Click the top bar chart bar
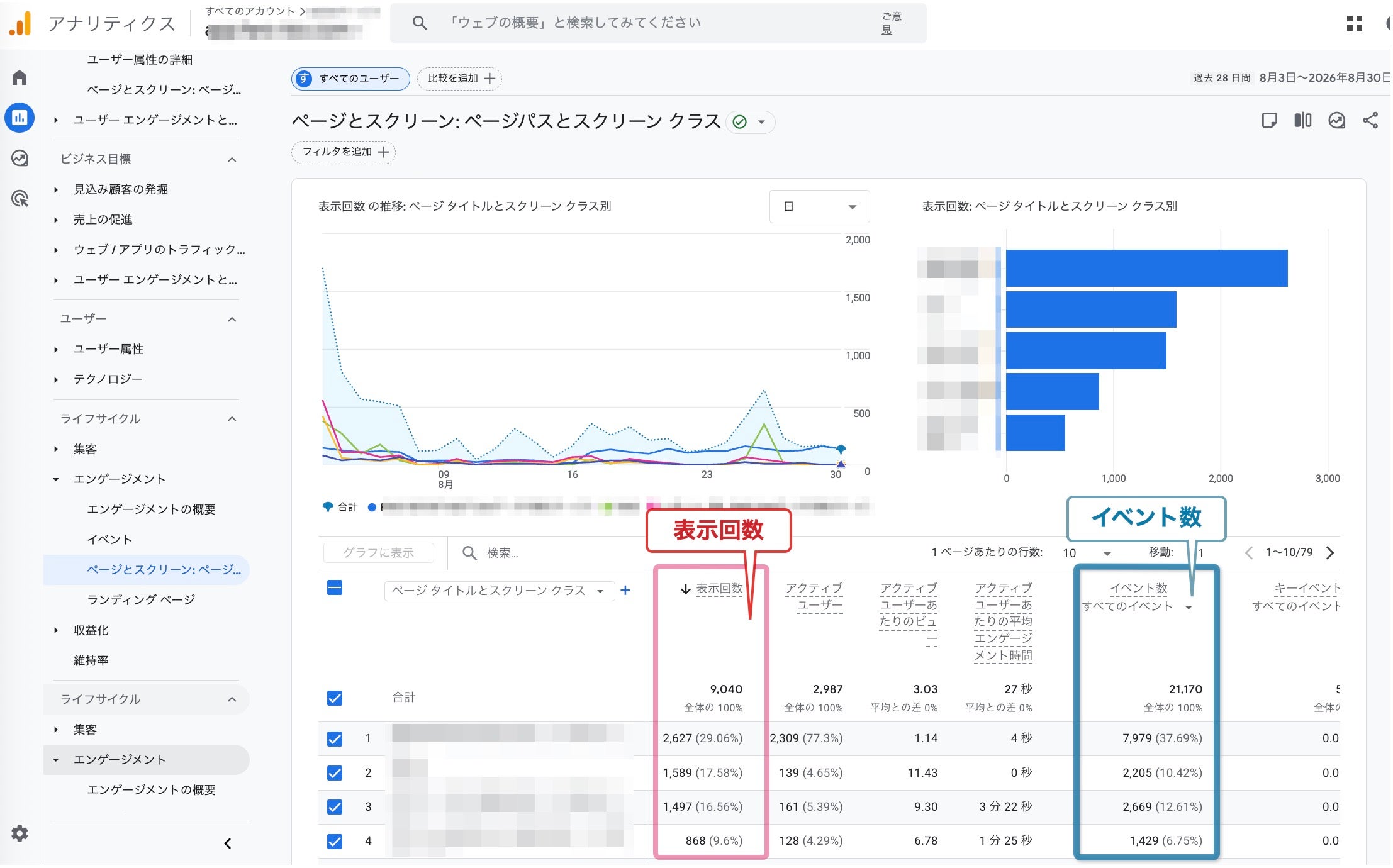 1146,268
